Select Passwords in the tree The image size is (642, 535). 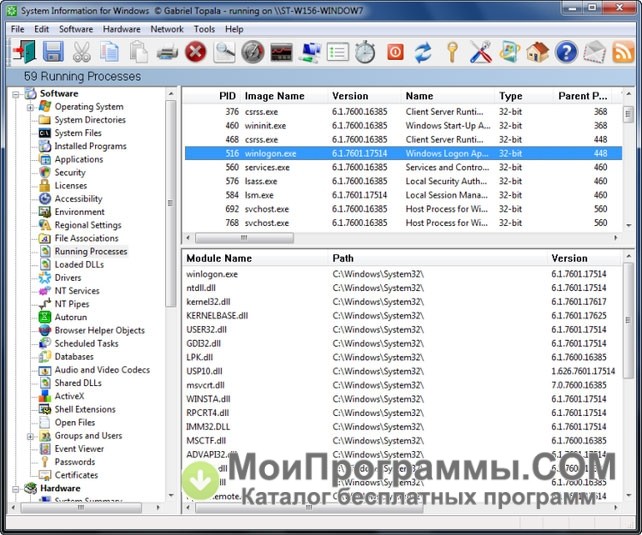[x=75, y=462]
